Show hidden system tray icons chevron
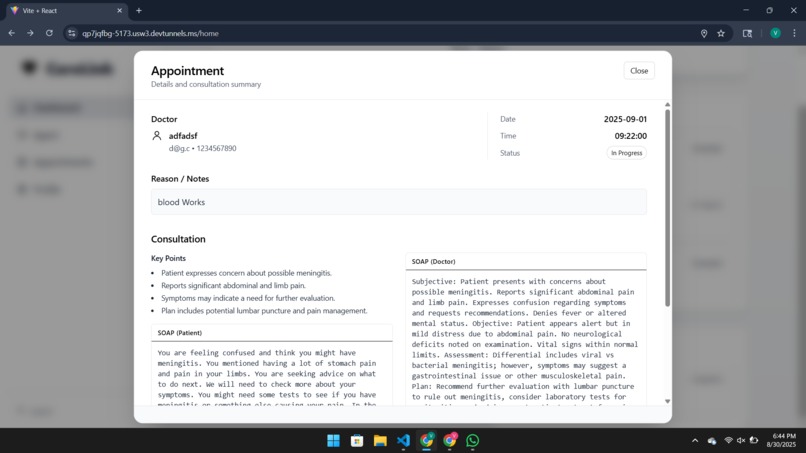The image size is (806, 453). (695, 441)
